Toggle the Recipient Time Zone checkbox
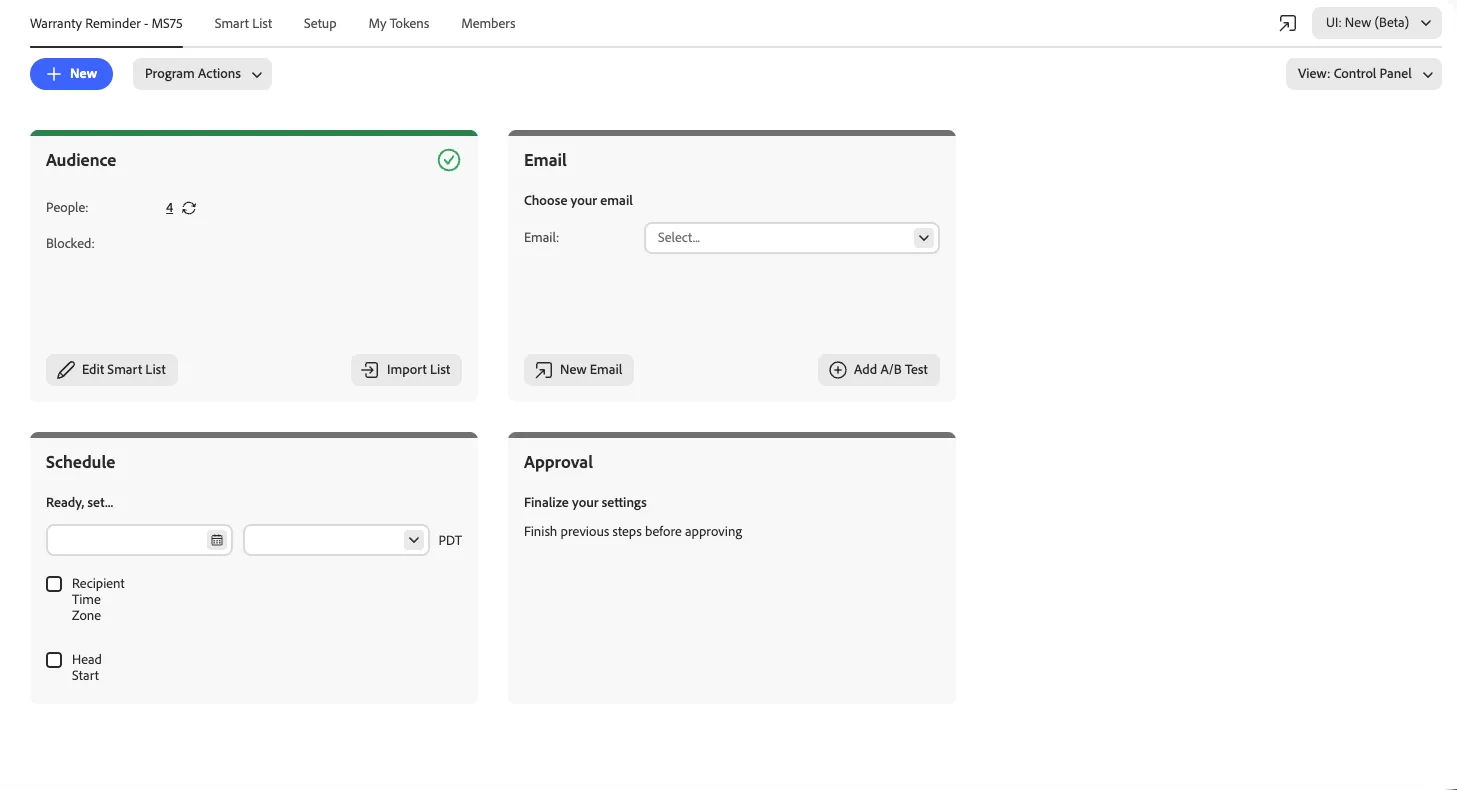This screenshot has width=1457, height=790. click(54, 584)
